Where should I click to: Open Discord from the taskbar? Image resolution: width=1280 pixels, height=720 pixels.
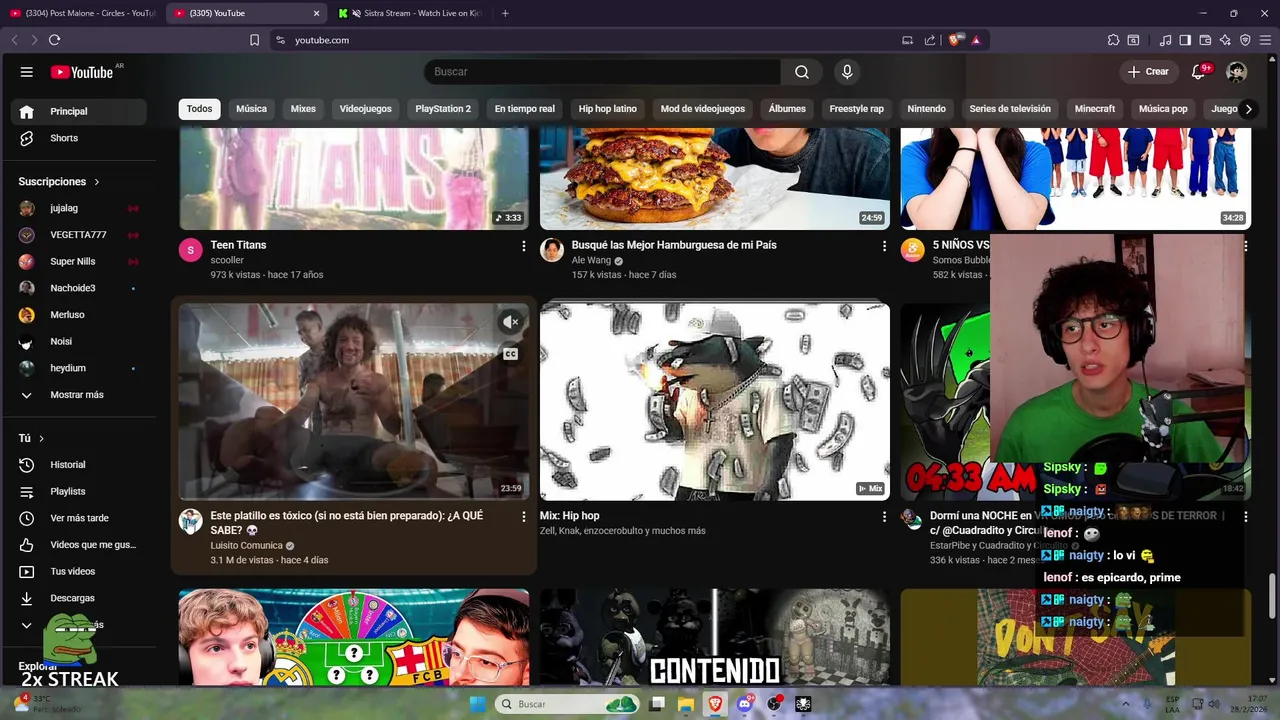(745, 704)
